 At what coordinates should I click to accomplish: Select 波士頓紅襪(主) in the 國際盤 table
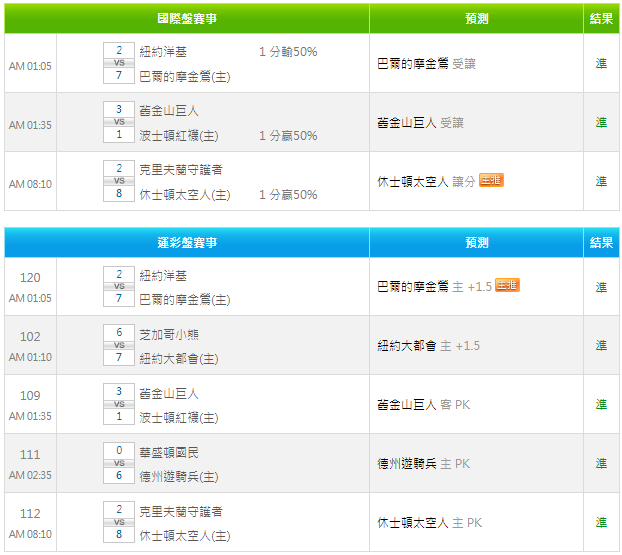pyautogui.click(x=179, y=136)
